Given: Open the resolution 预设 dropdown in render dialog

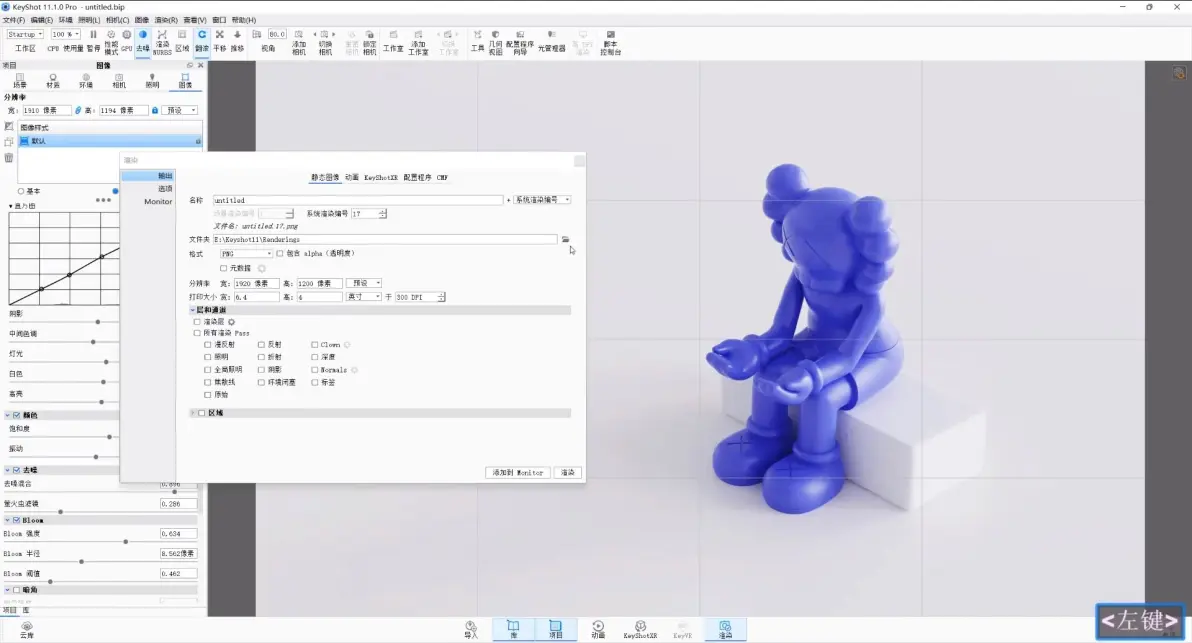Looking at the screenshot, I should click(x=364, y=283).
